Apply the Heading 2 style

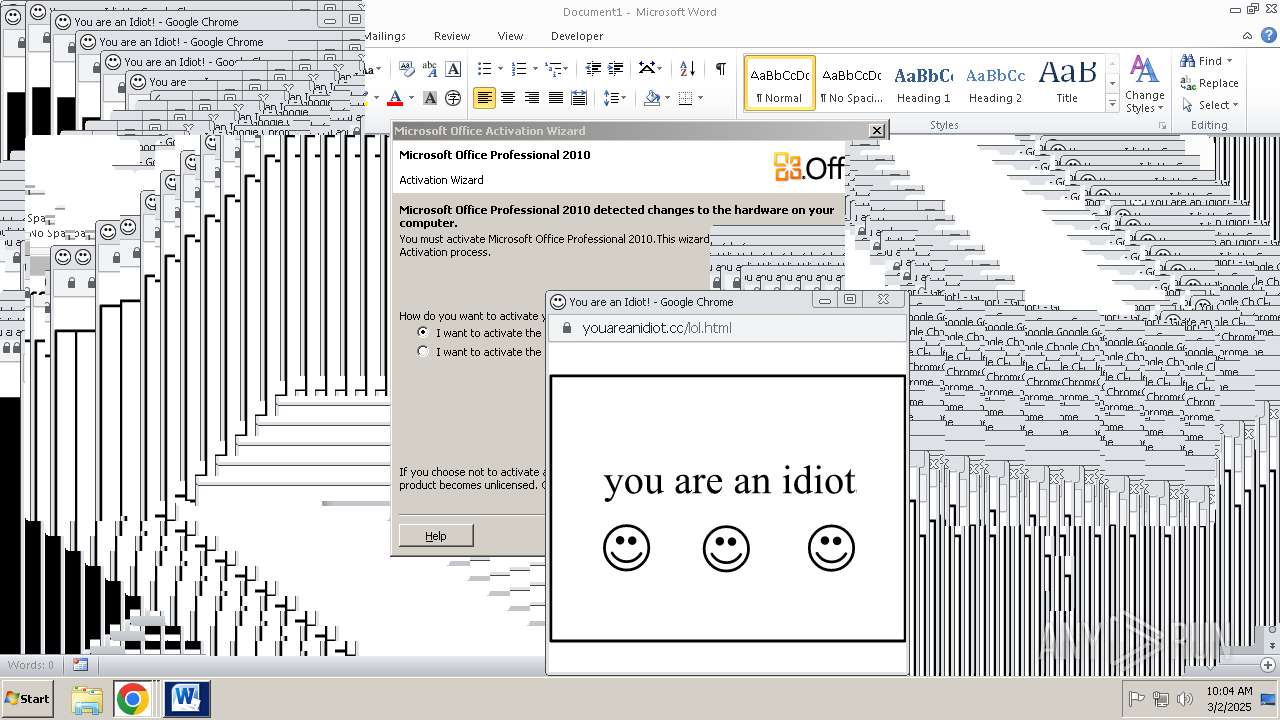[x=995, y=83]
